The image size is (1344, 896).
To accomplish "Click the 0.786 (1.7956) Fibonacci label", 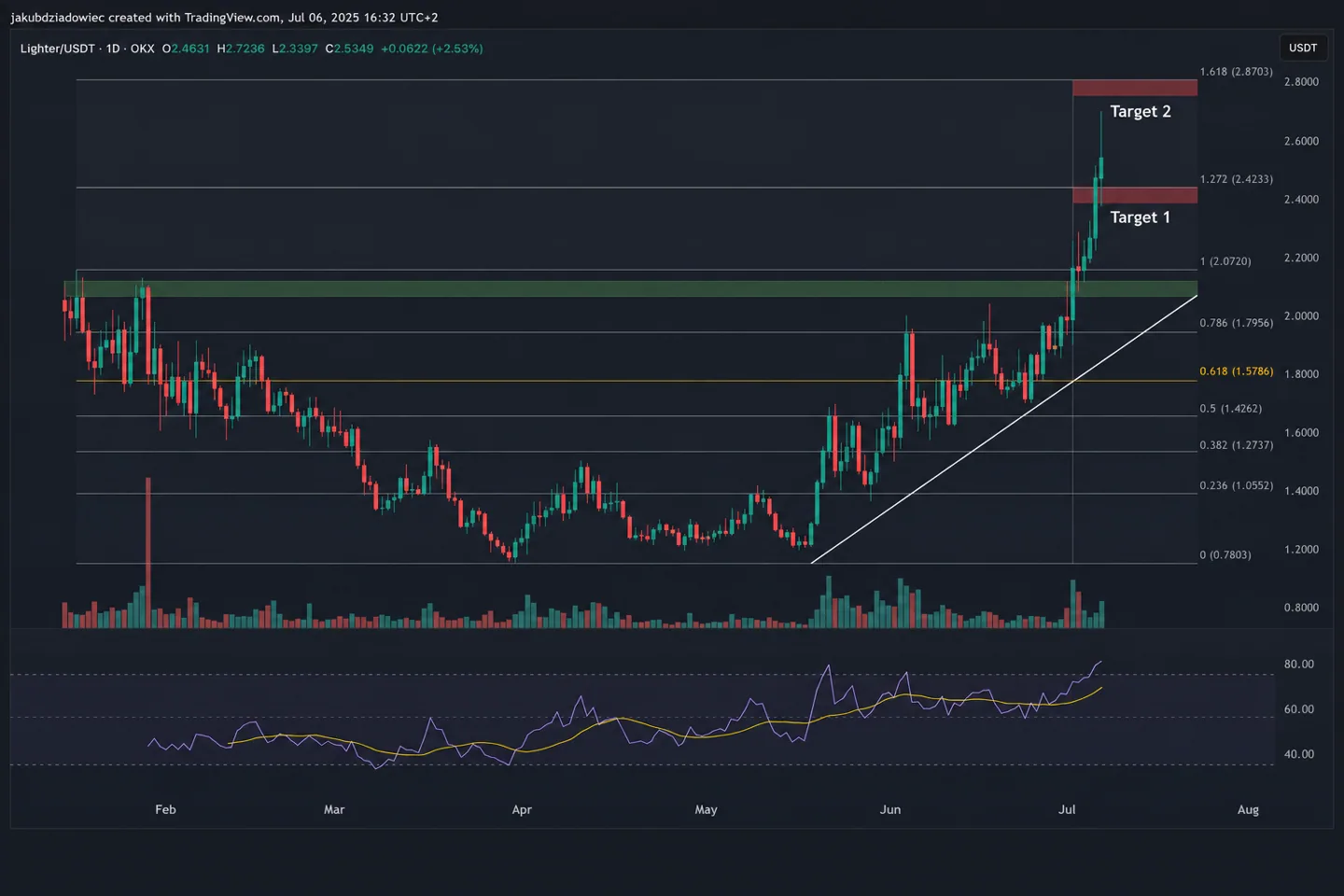I will [x=1237, y=323].
